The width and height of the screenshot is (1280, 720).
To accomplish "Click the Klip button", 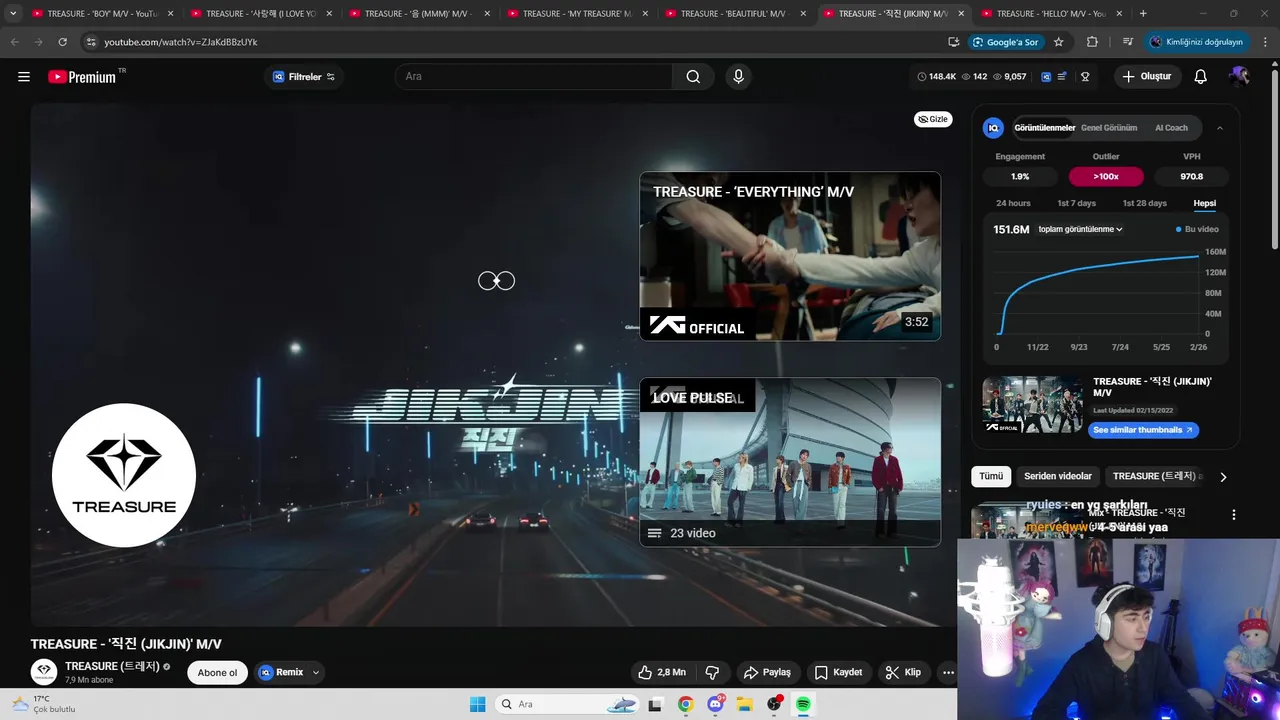I will pos(903,672).
